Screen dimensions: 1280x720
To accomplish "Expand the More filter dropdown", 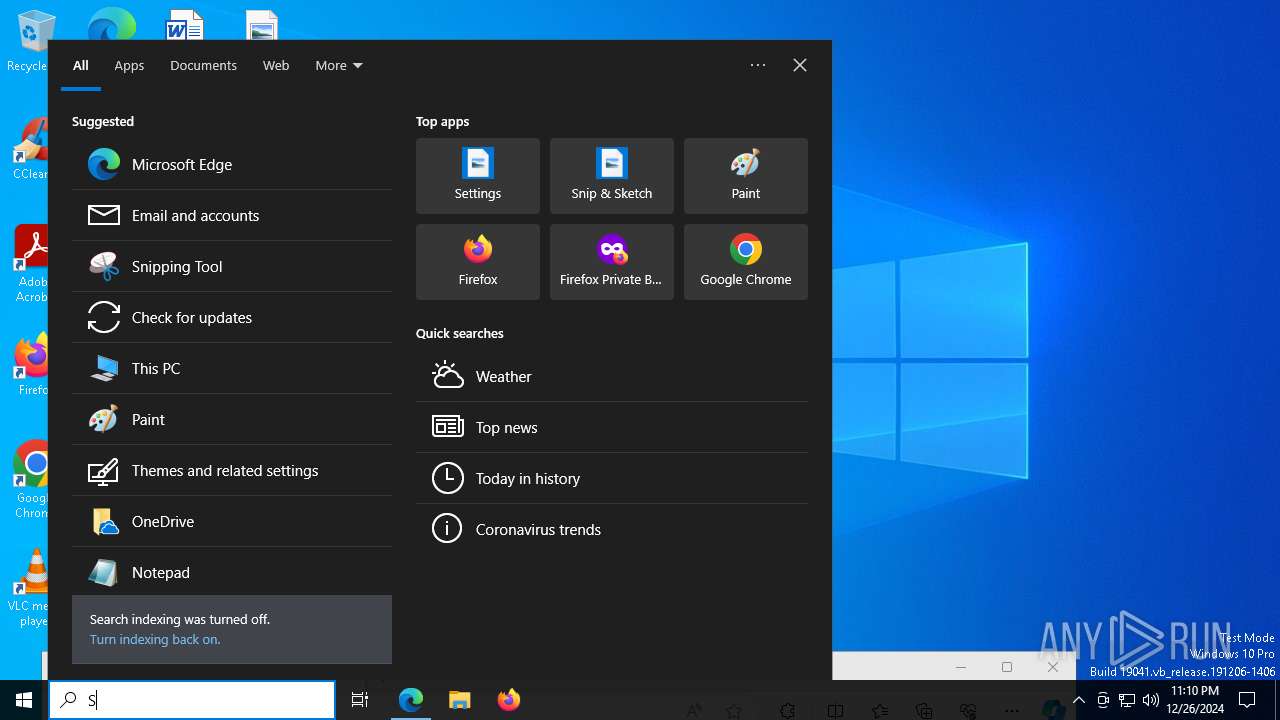I will [339, 66].
